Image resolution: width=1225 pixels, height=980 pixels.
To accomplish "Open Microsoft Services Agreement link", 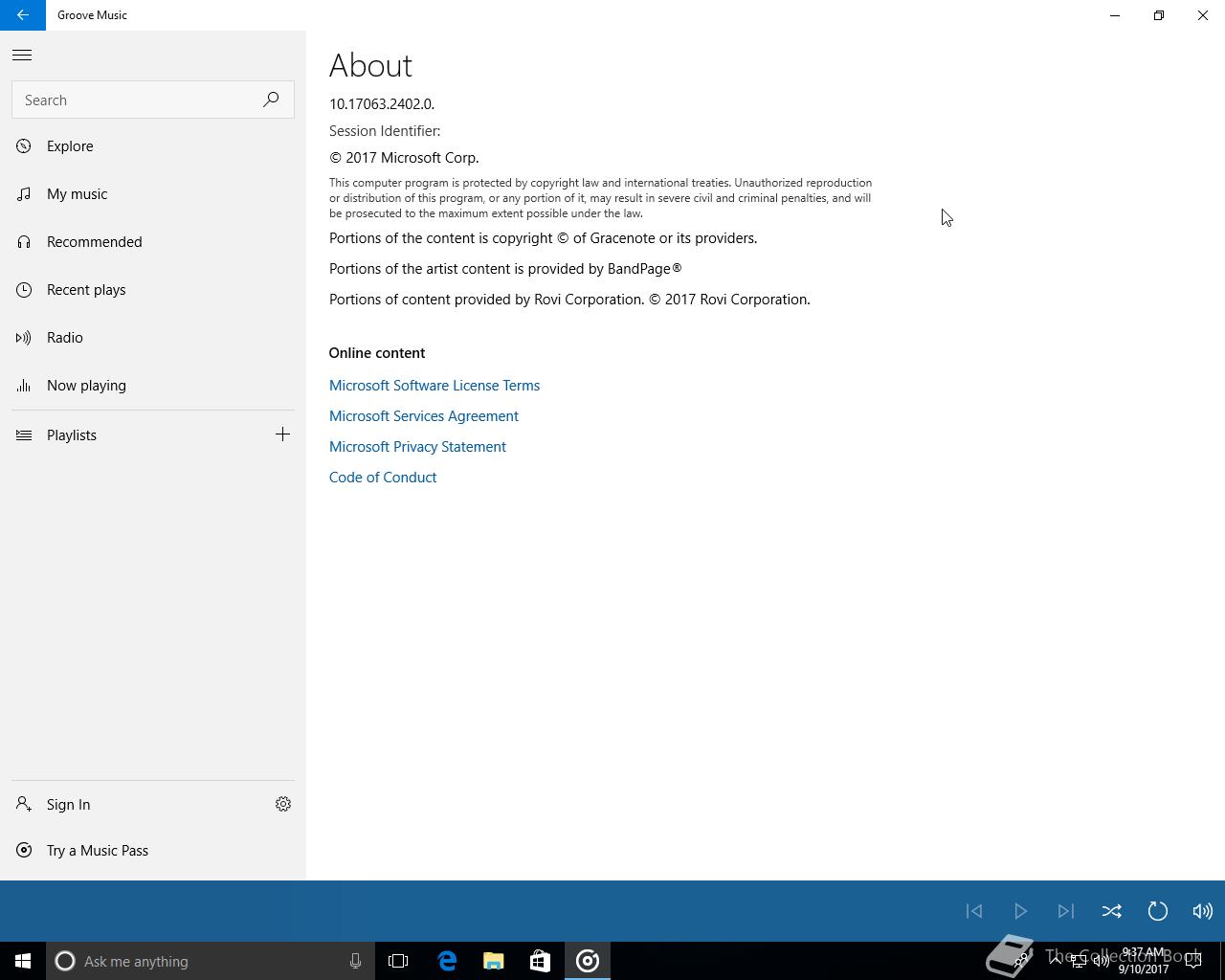I will tap(424, 416).
